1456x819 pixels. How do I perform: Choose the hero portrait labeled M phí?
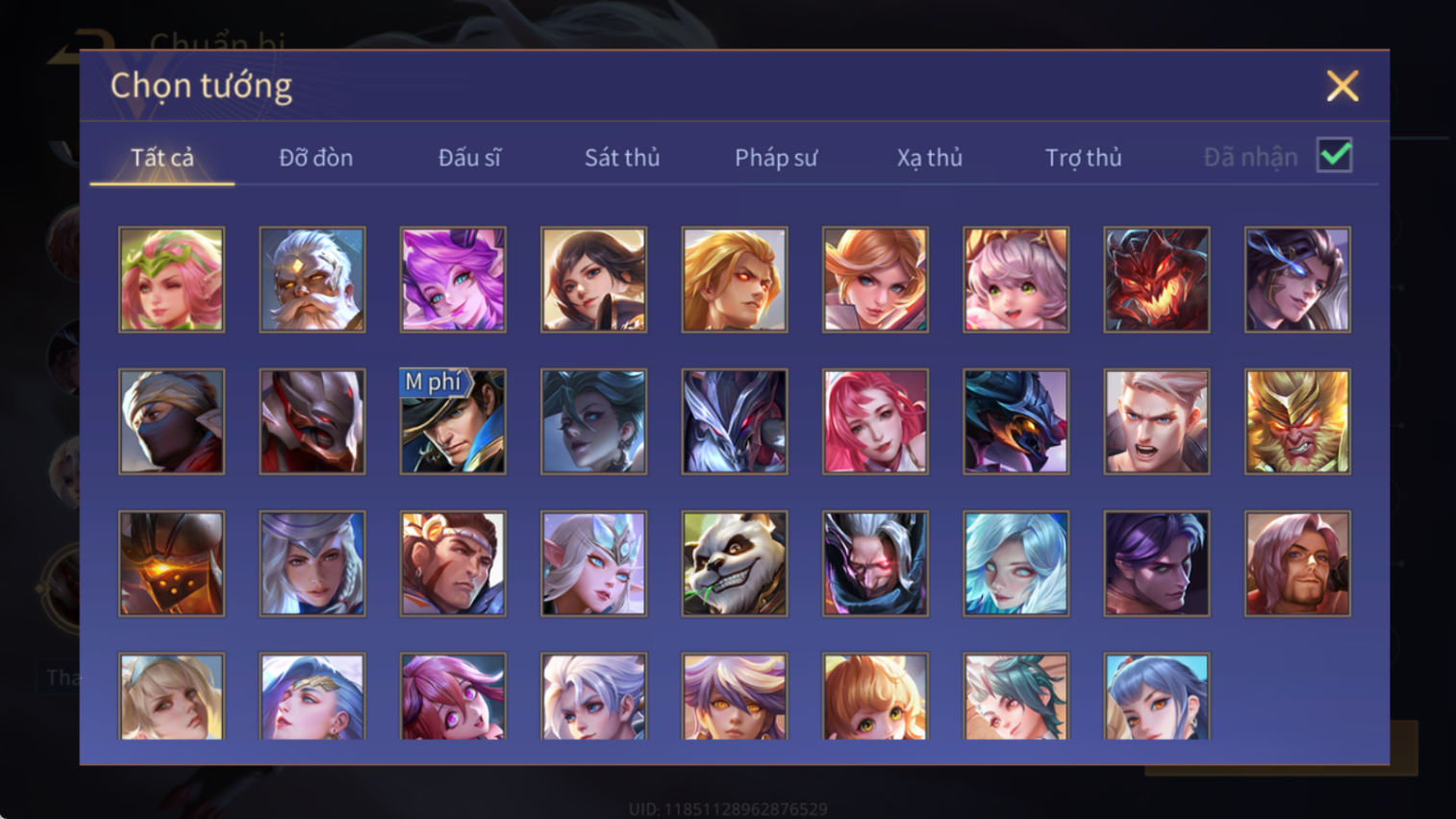coord(453,421)
